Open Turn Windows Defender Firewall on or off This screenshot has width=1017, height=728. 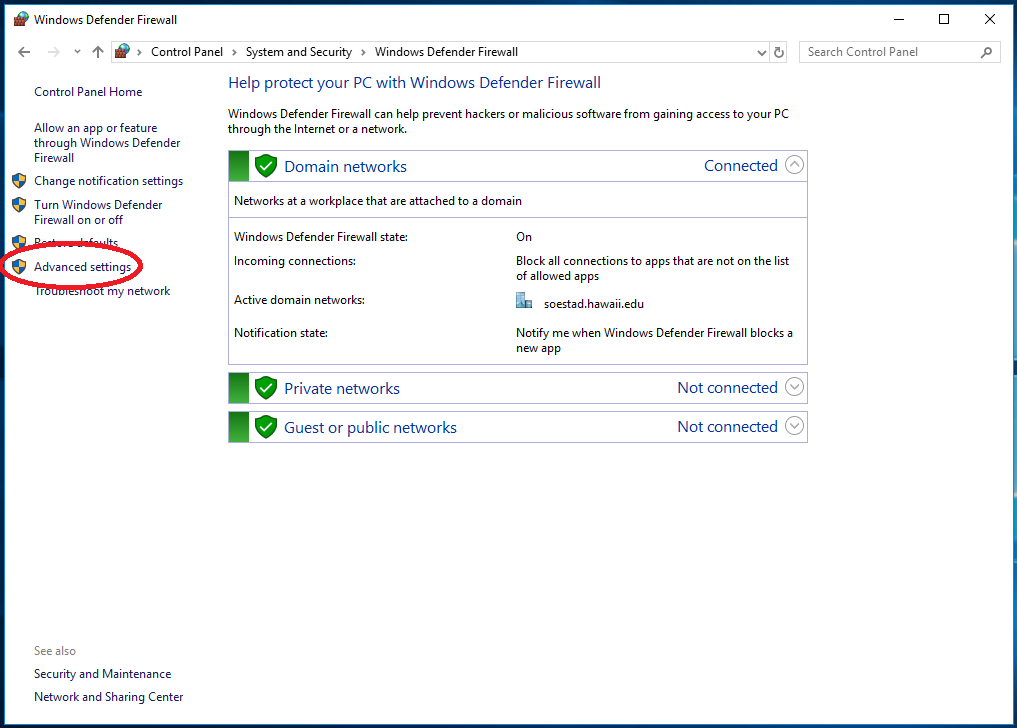[98, 212]
